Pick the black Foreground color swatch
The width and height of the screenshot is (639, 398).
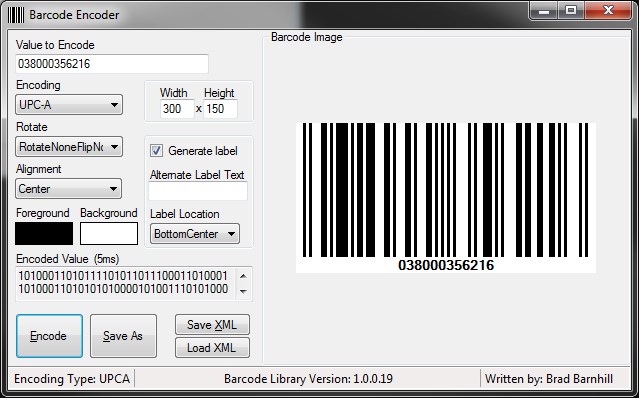point(44,233)
